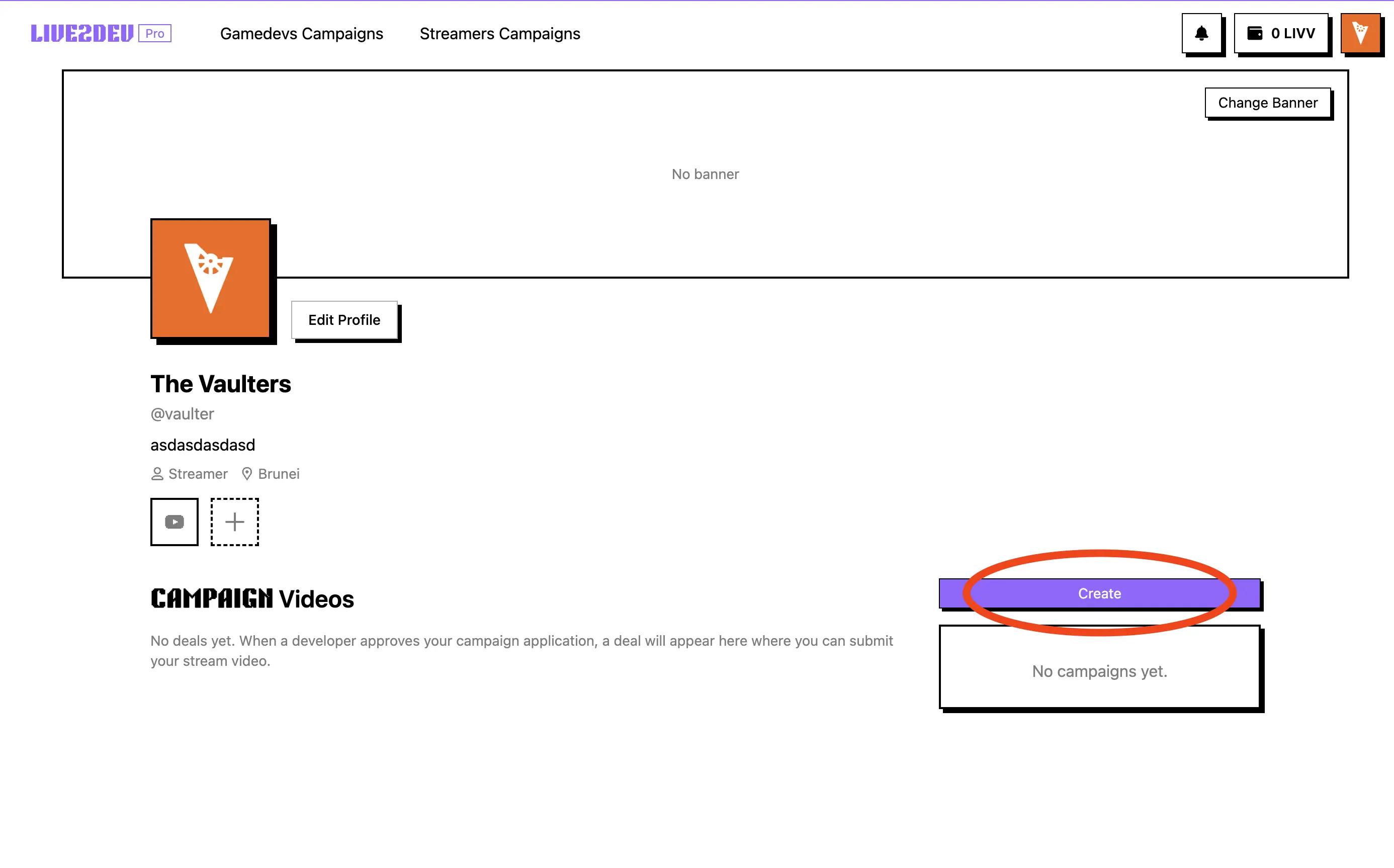Open the user avatar menu in header
Image resolution: width=1394 pixels, height=868 pixels.
coord(1360,33)
